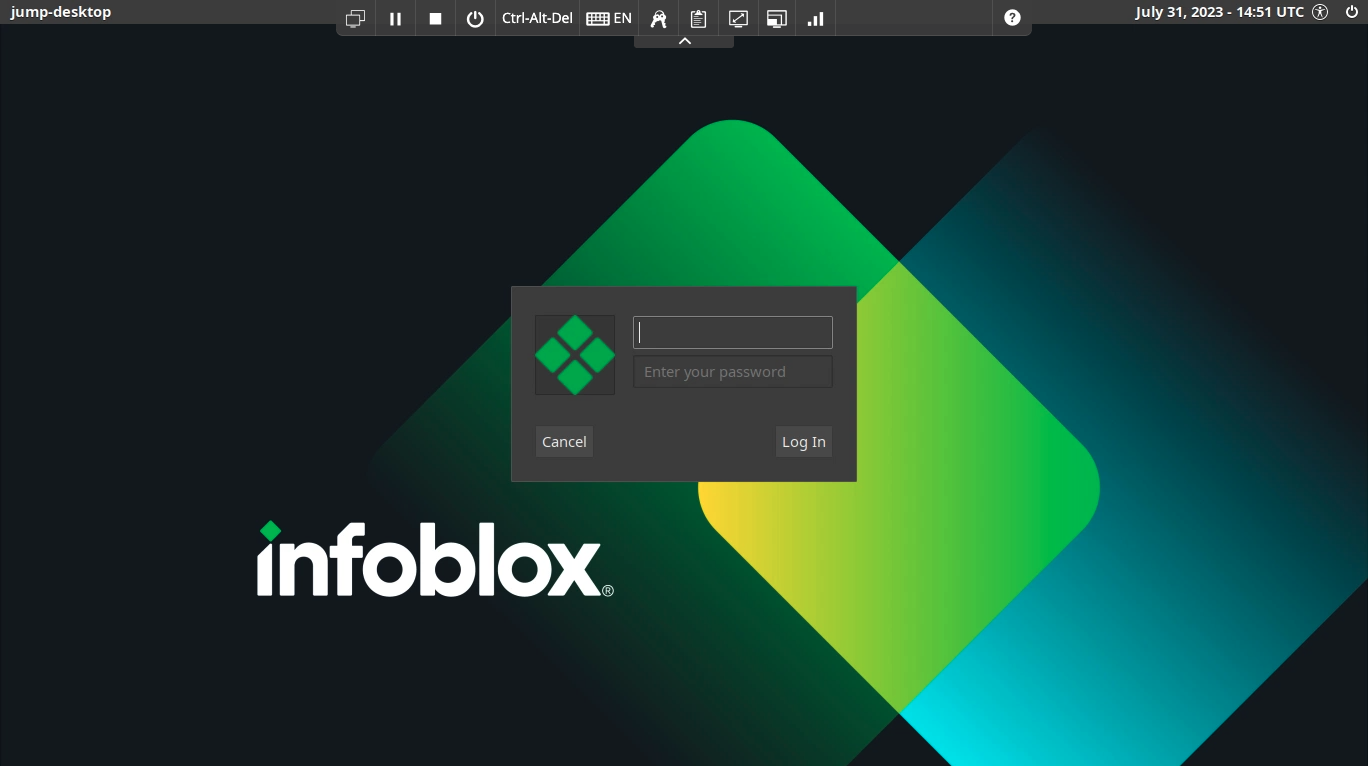This screenshot has width=1368, height=766.
Task: Open the help question mark icon
Action: click(x=1012, y=18)
